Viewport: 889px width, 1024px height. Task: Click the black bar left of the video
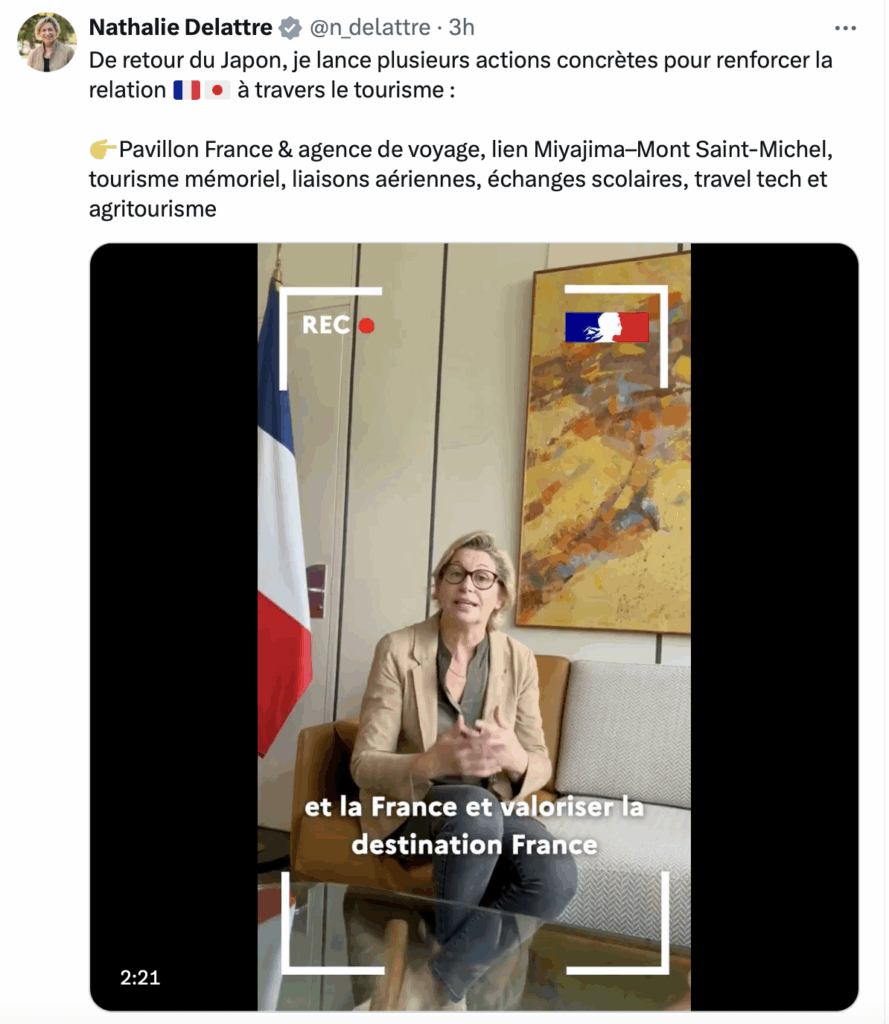tap(174, 627)
